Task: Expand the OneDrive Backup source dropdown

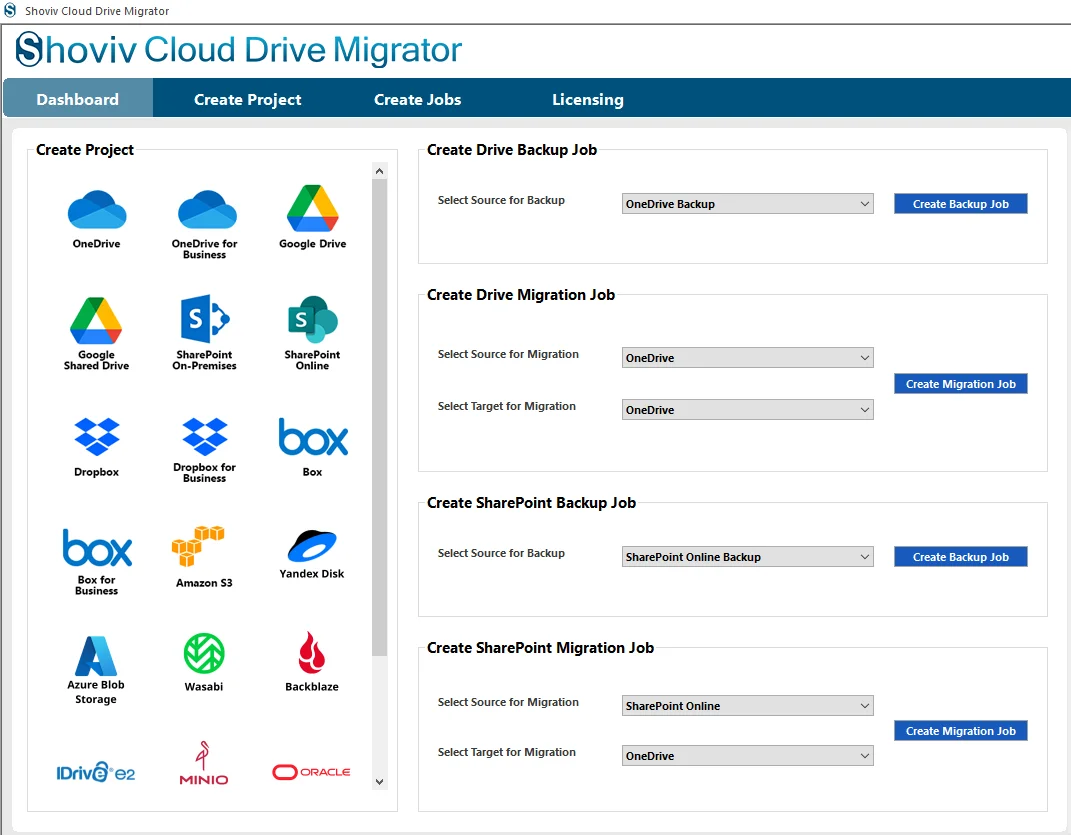Action: pyautogui.click(x=747, y=204)
